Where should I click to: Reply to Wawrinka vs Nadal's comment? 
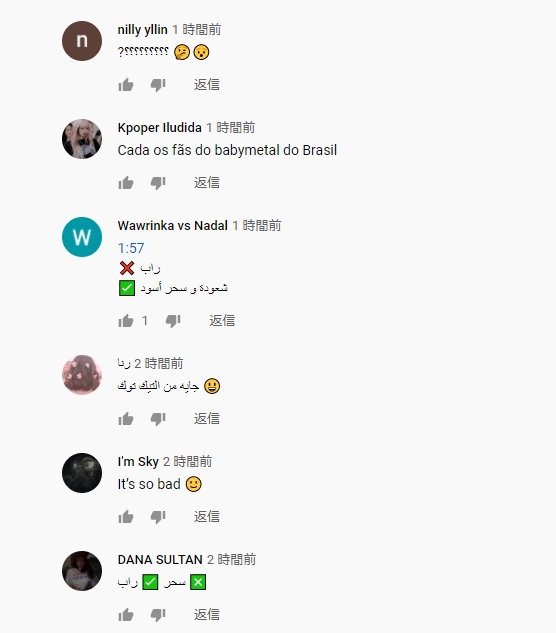[222, 321]
